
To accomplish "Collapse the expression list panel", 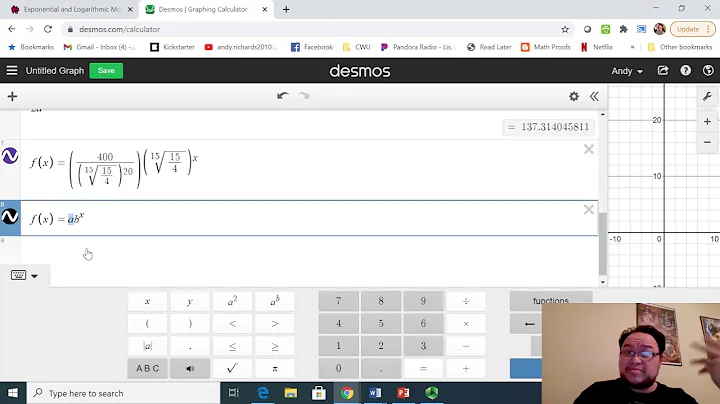I will pyautogui.click(x=594, y=96).
